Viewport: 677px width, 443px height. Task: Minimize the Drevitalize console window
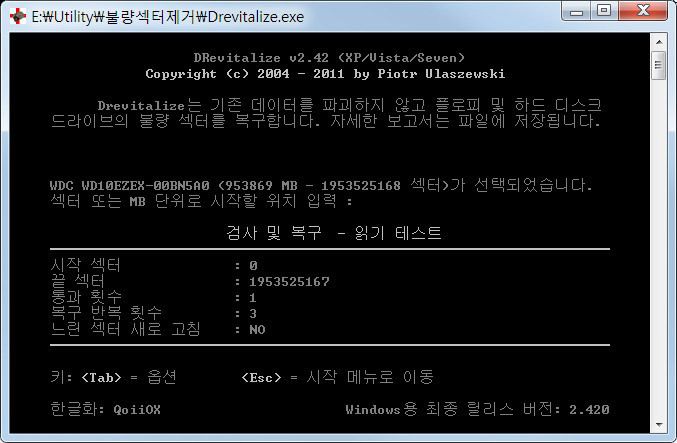577,11
